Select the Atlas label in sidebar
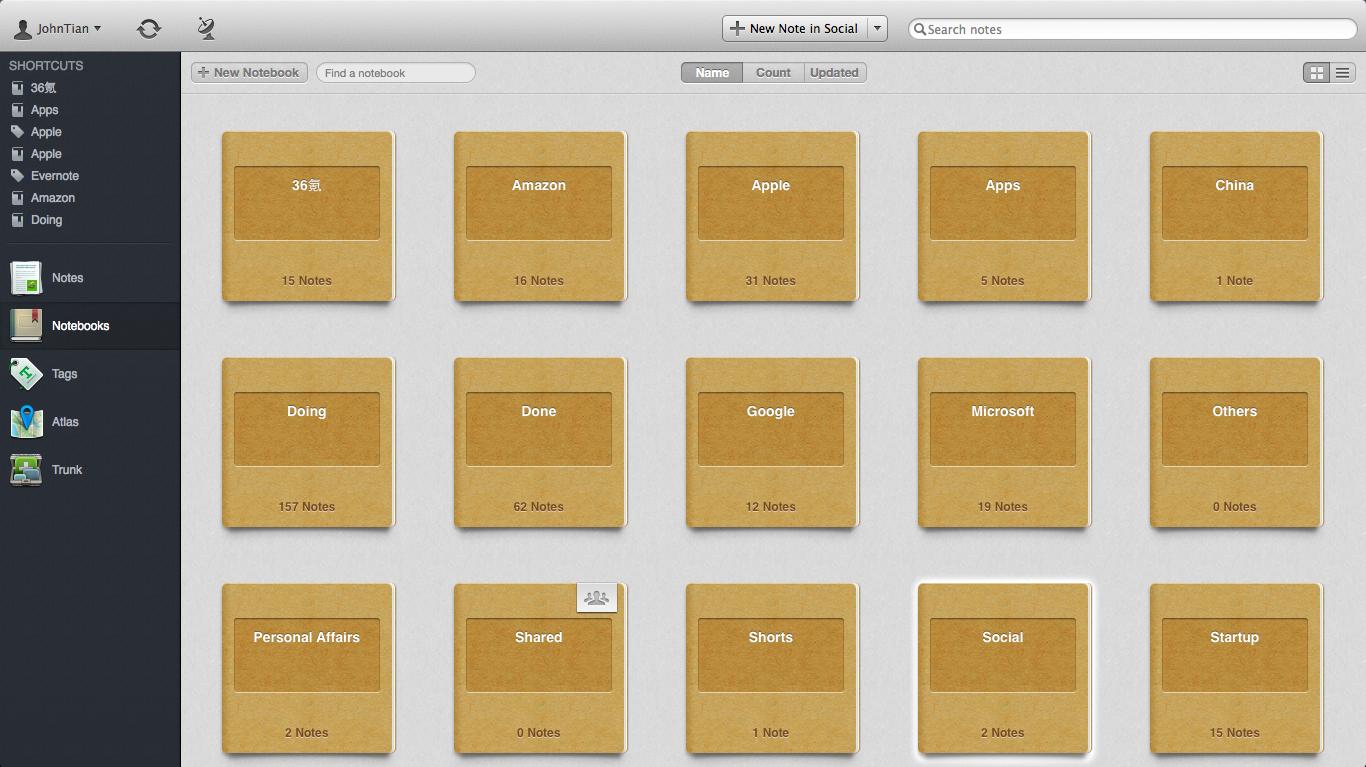Screen dimensions: 1366x767 tap(65, 422)
